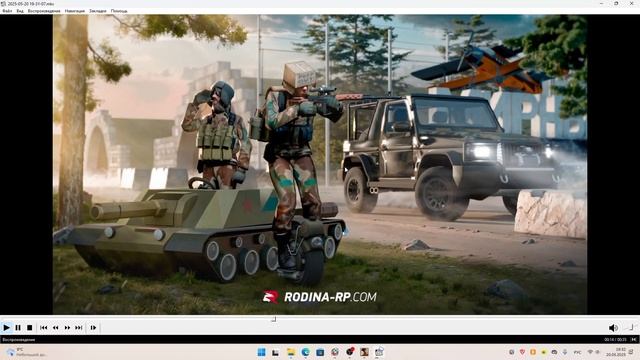Click the gamepad-shaped tray icon
The image size is (640, 360).
[x=554, y=352]
